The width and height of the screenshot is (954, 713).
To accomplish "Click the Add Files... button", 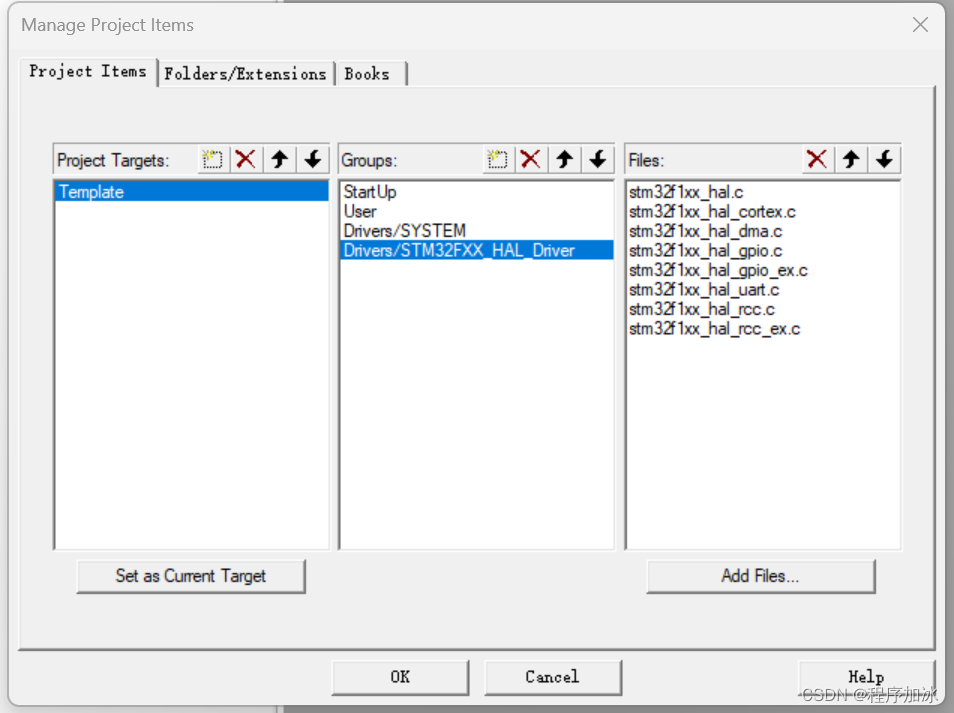I will (x=761, y=576).
